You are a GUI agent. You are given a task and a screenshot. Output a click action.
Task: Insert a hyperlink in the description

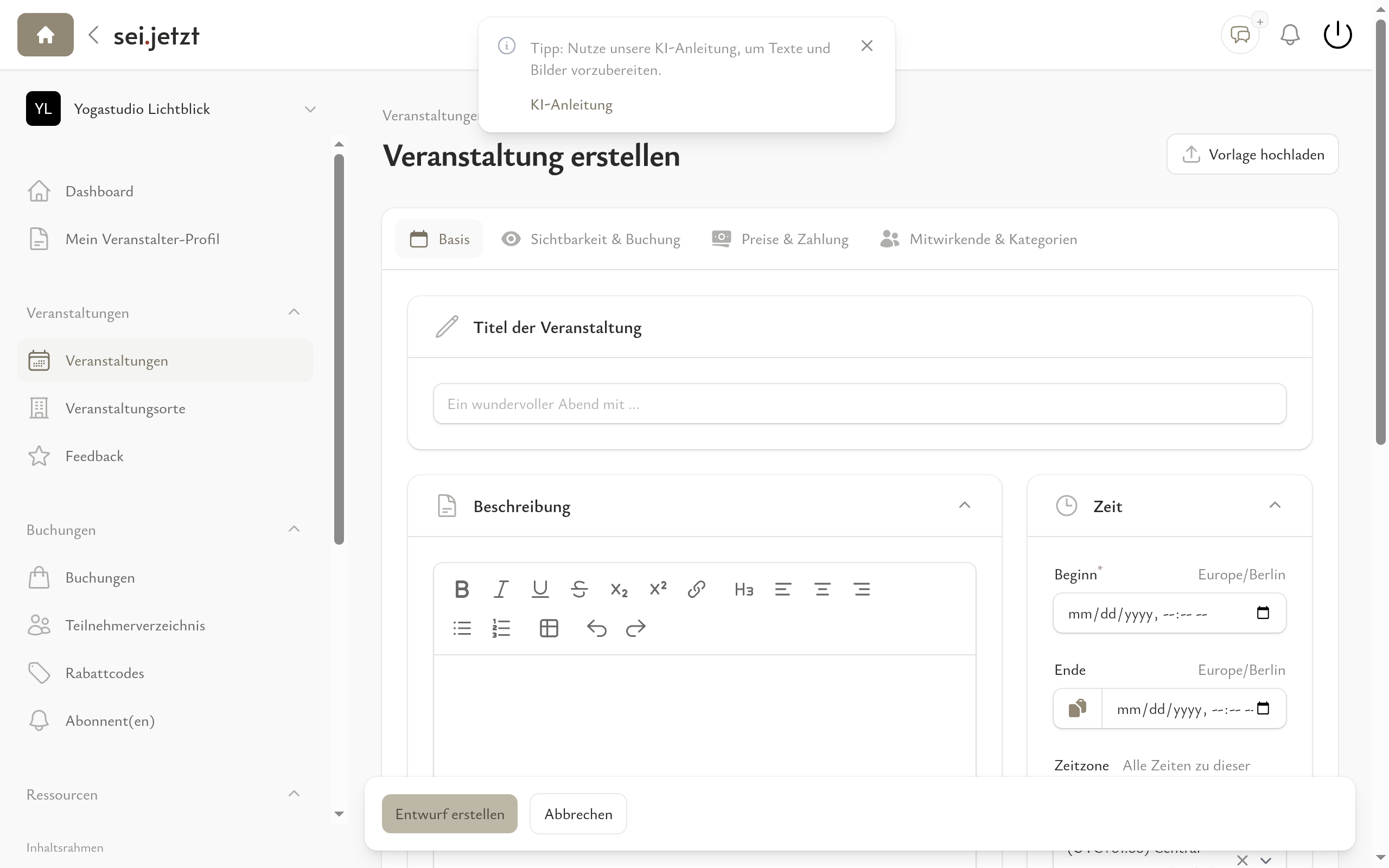(x=697, y=589)
